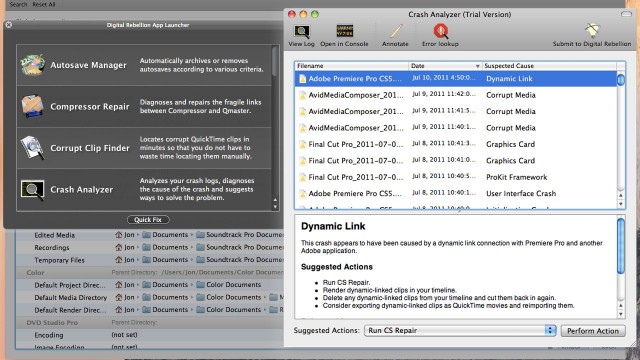Click the Perform Action button

tap(593, 331)
